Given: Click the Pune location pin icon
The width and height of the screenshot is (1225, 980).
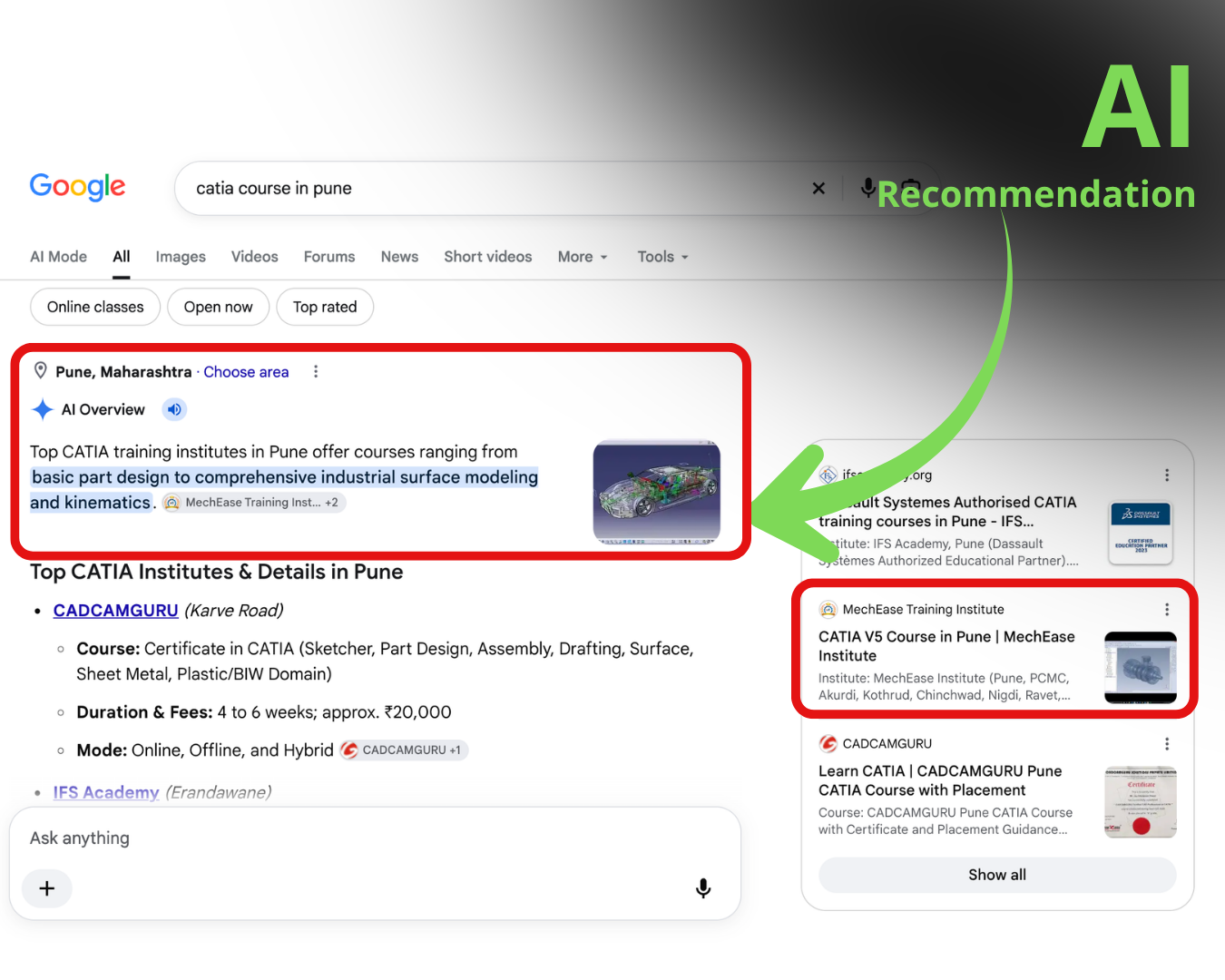Looking at the screenshot, I should [41, 370].
